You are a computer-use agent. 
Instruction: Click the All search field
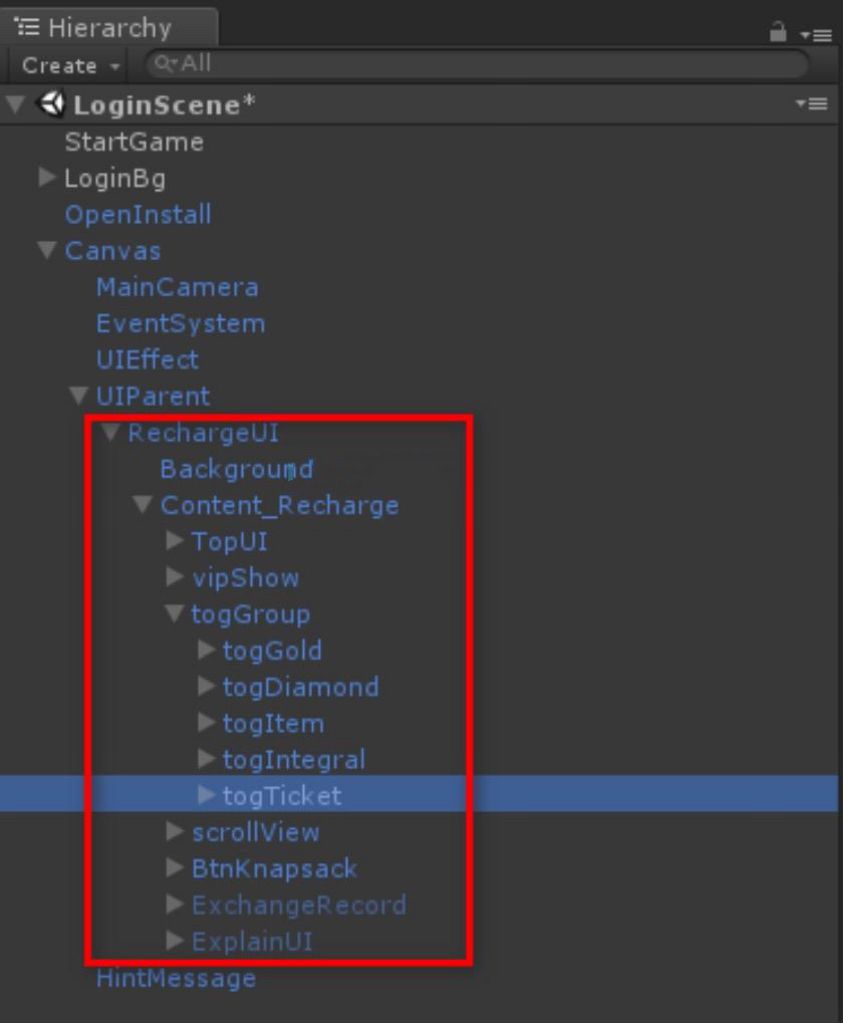(477, 64)
